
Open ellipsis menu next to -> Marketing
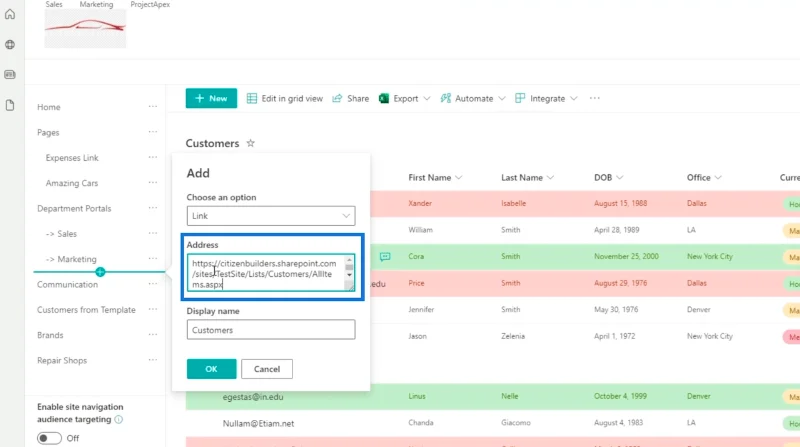(x=153, y=259)
